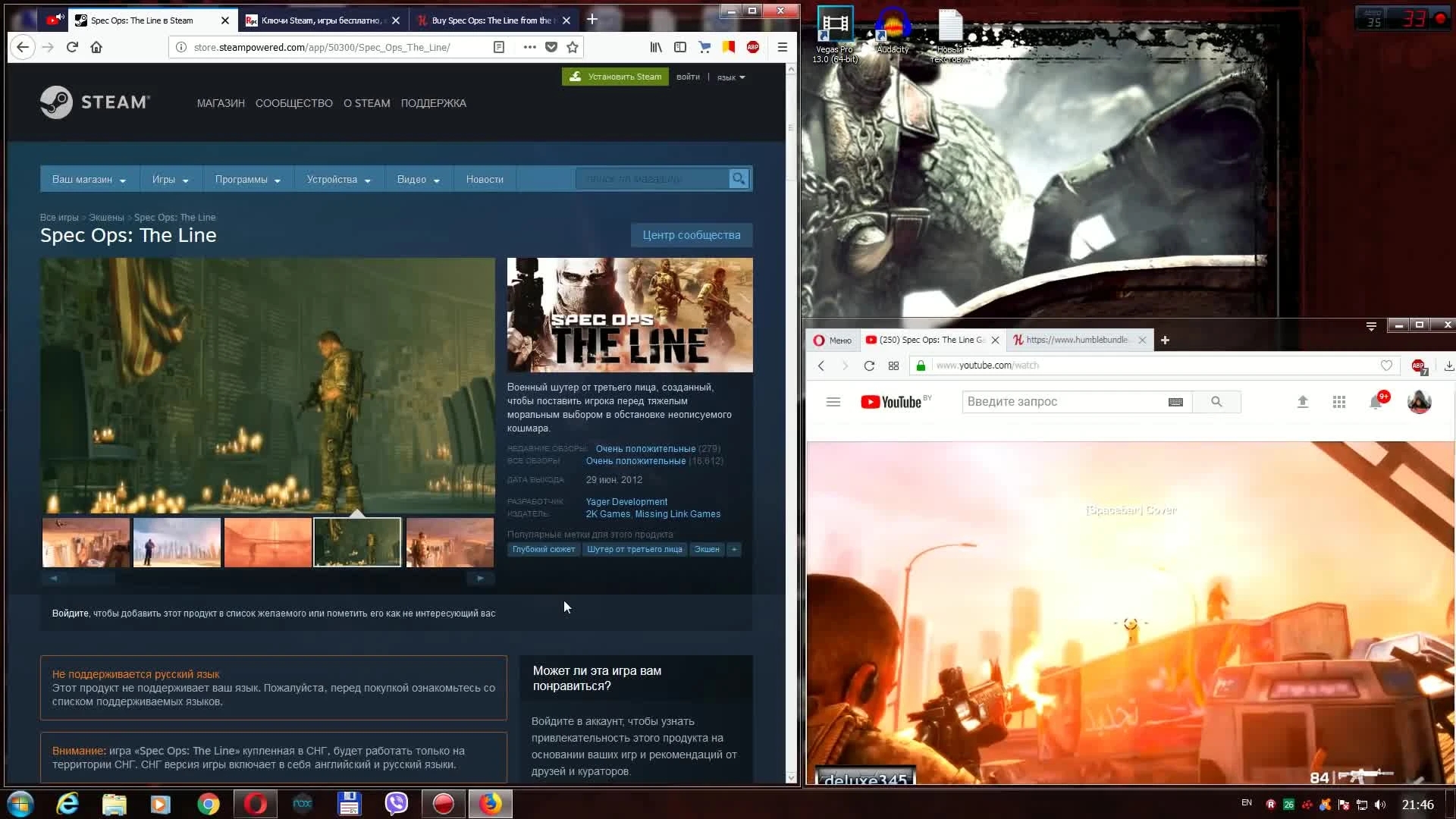Open YouTube notifications bell
1456x819 pixels.
pos(1375,402)
